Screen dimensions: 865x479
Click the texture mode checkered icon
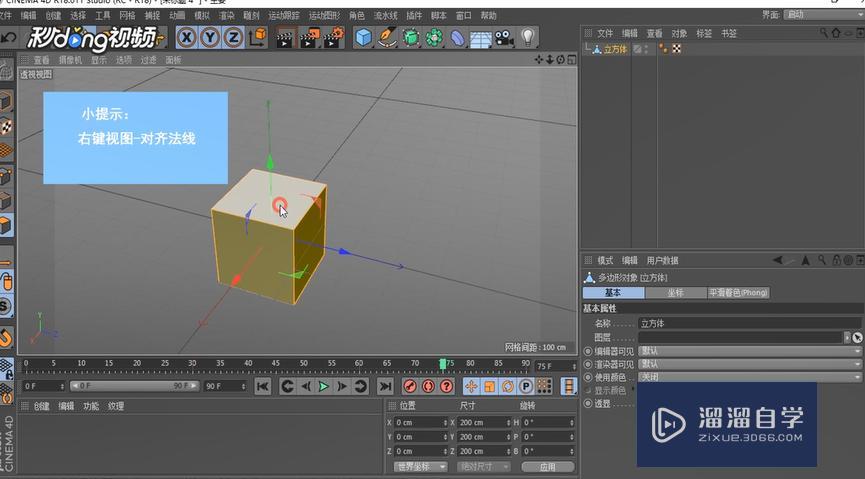click(x=6, y=126)
